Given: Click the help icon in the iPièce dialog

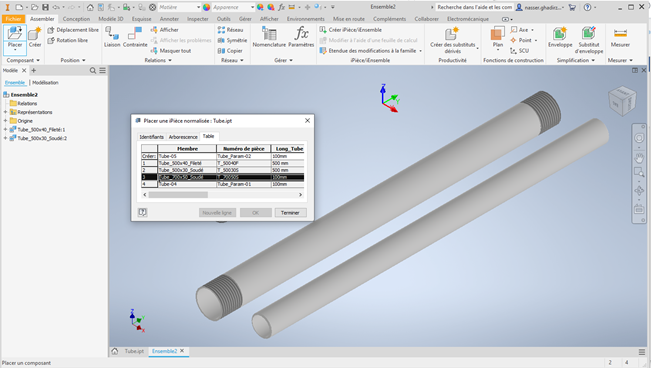Looking at the screenshot, I should (x=142, y=212).
